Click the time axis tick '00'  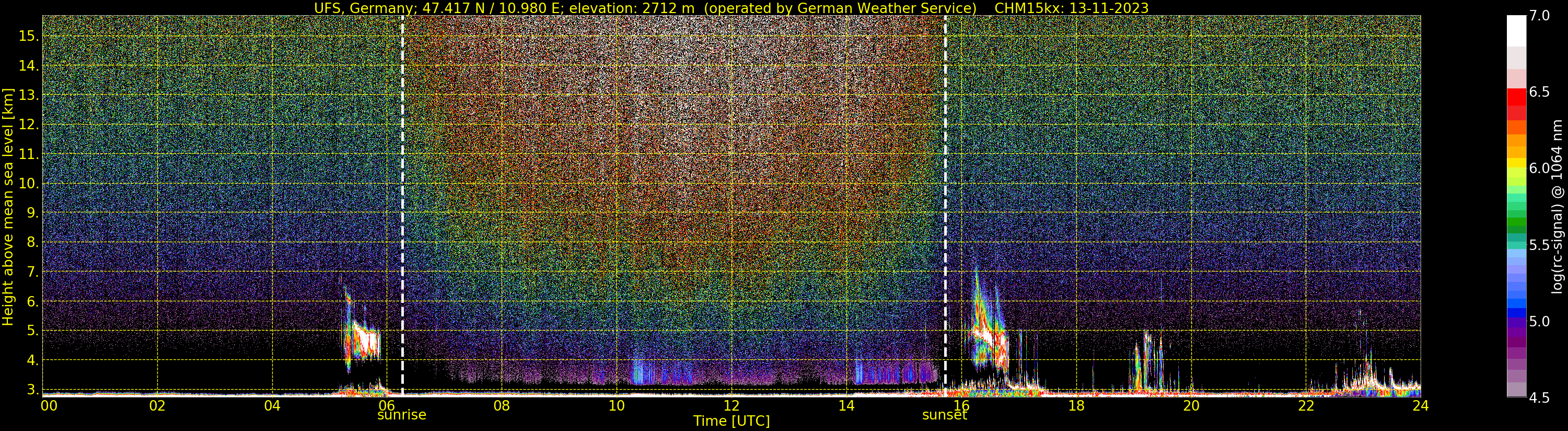(49, 405)
